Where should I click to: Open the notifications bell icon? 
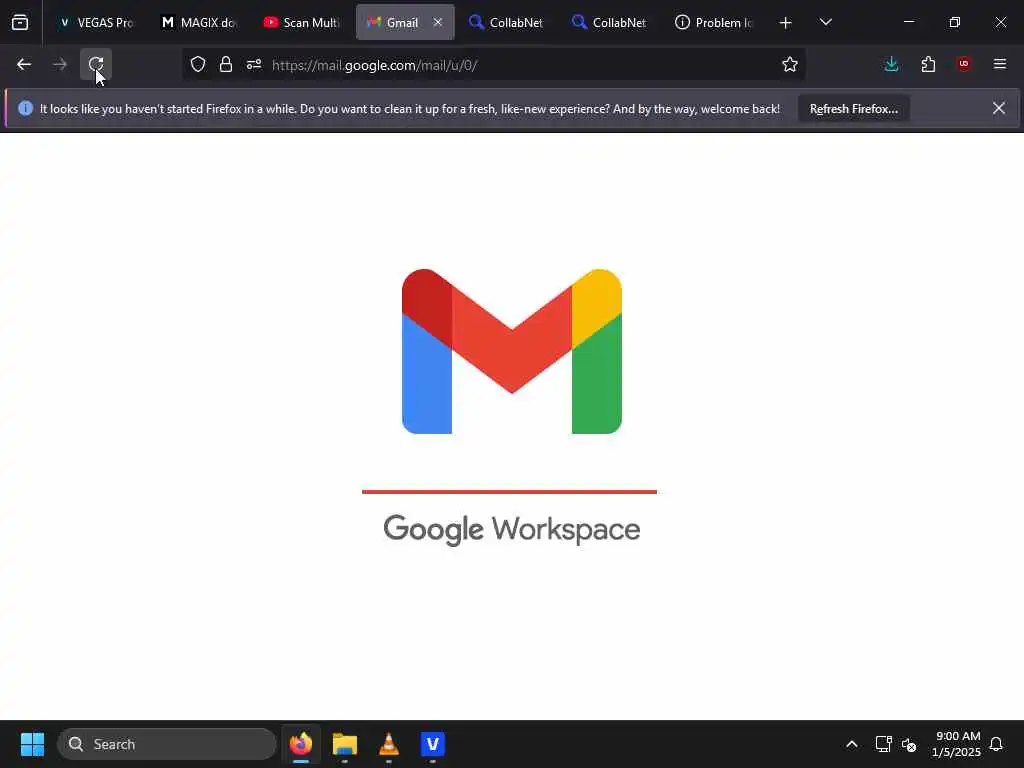996,744
